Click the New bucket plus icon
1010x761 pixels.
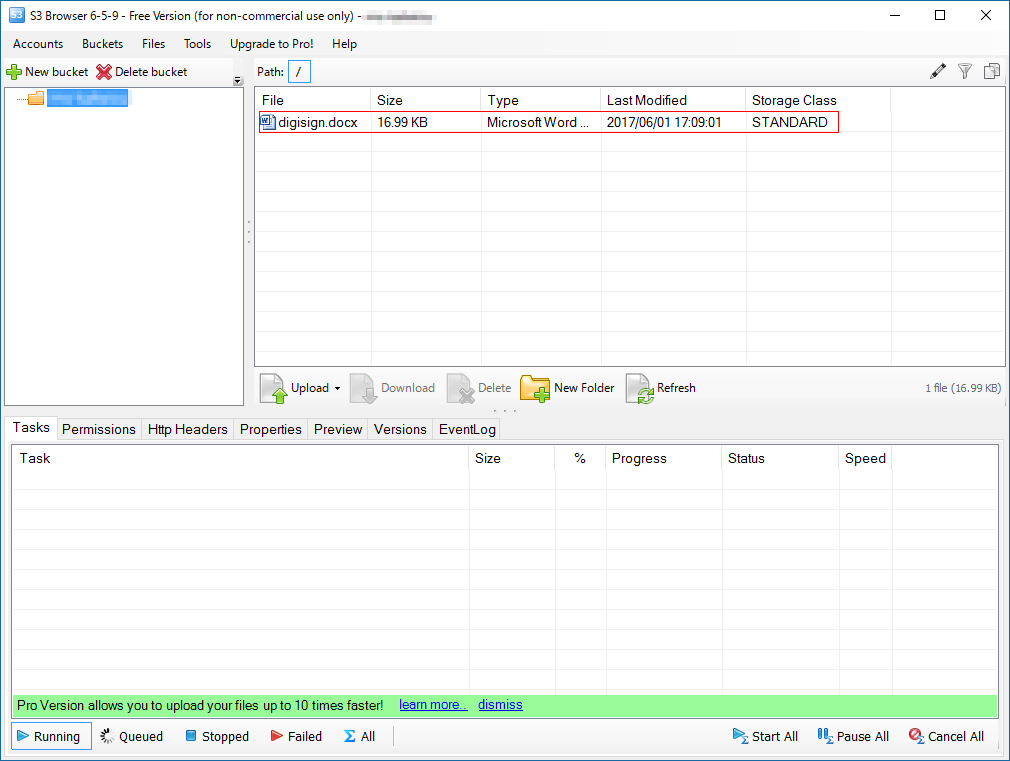pyautogui.click(x=14, y=72)
